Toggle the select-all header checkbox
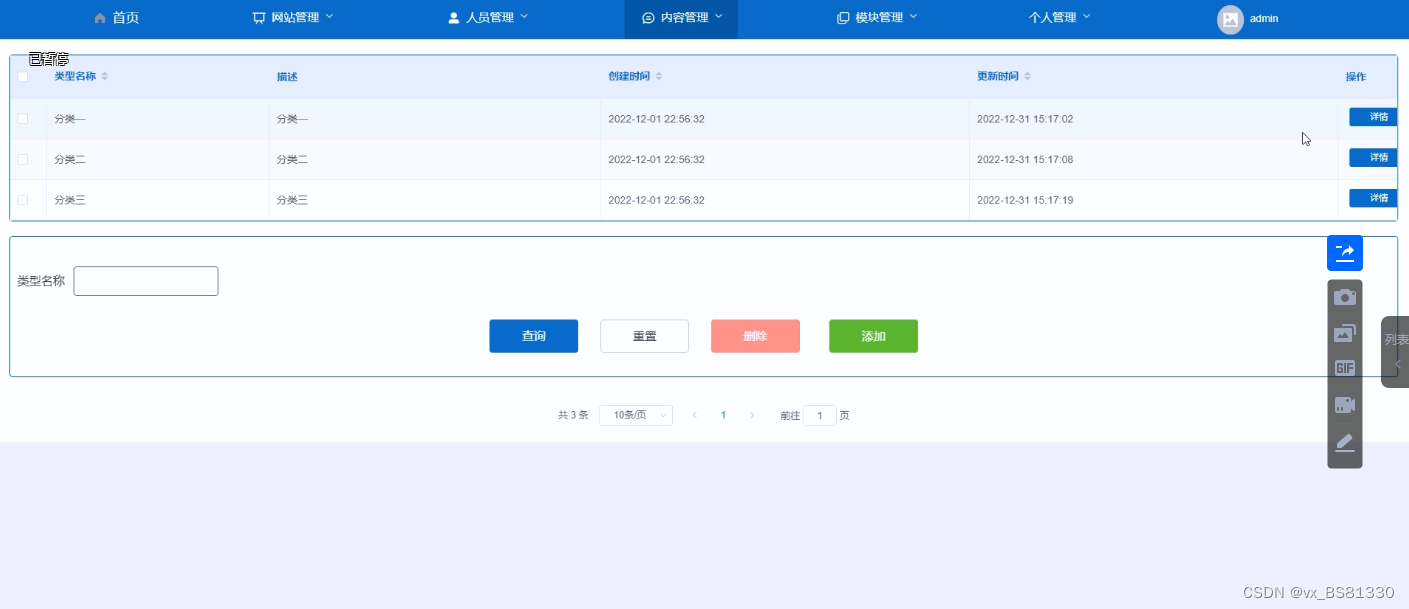 (23, 77)
